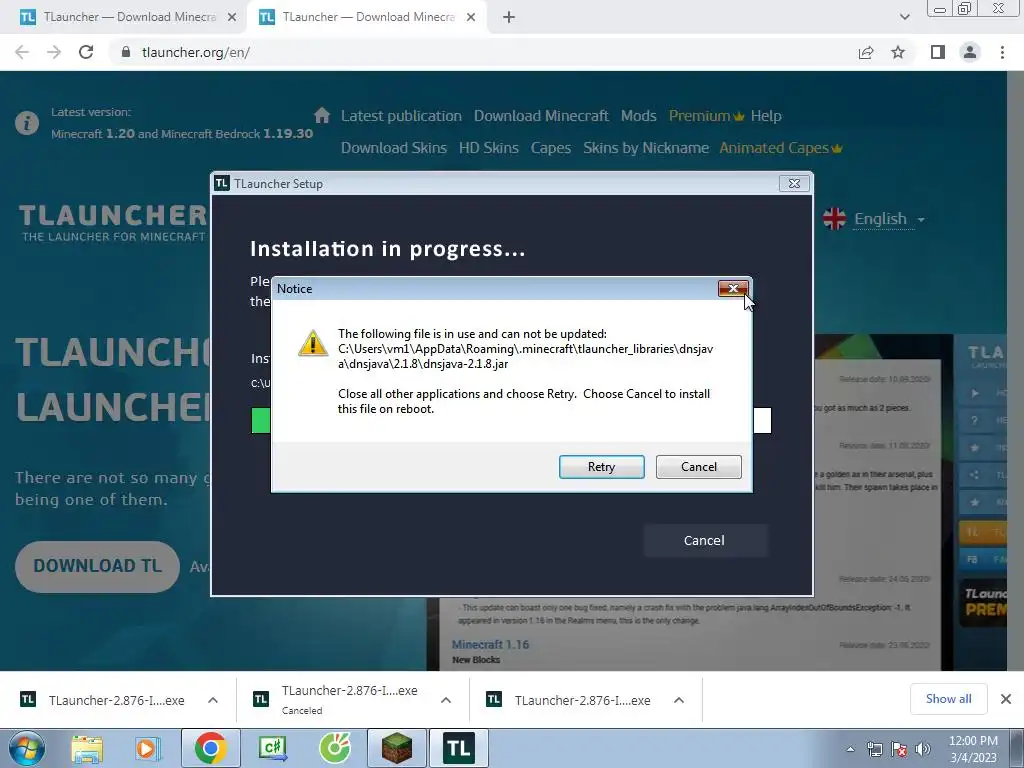Click the installation progress bar

point(511,421)
